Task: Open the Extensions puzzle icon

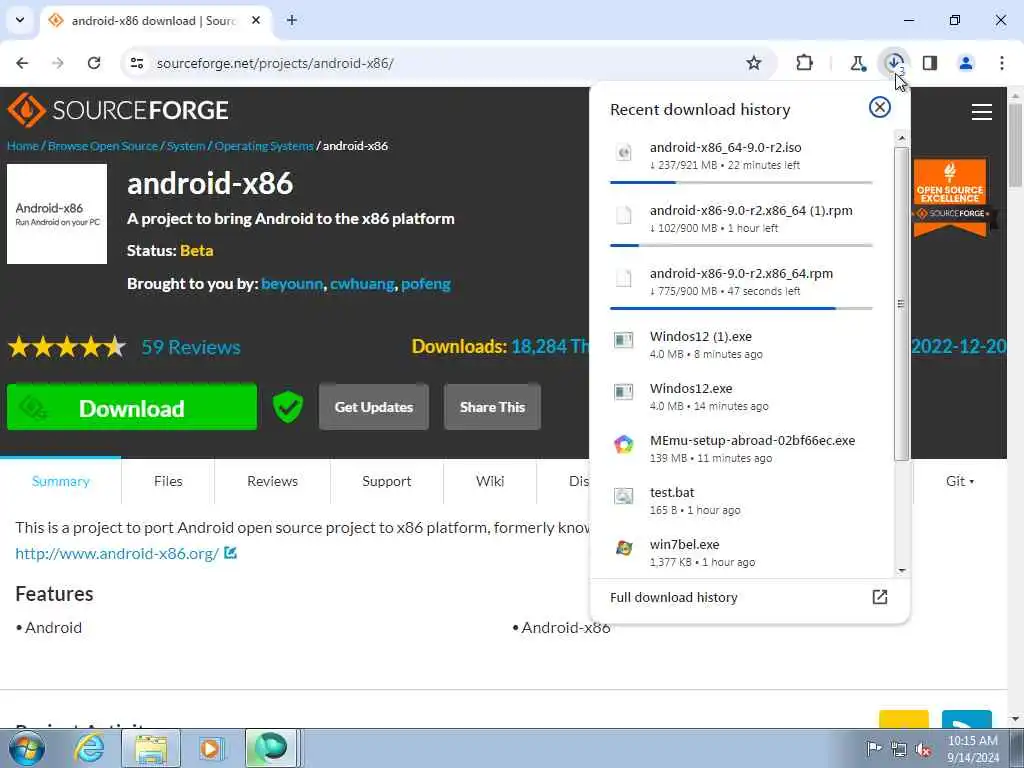Action: [x=805, y=63]
